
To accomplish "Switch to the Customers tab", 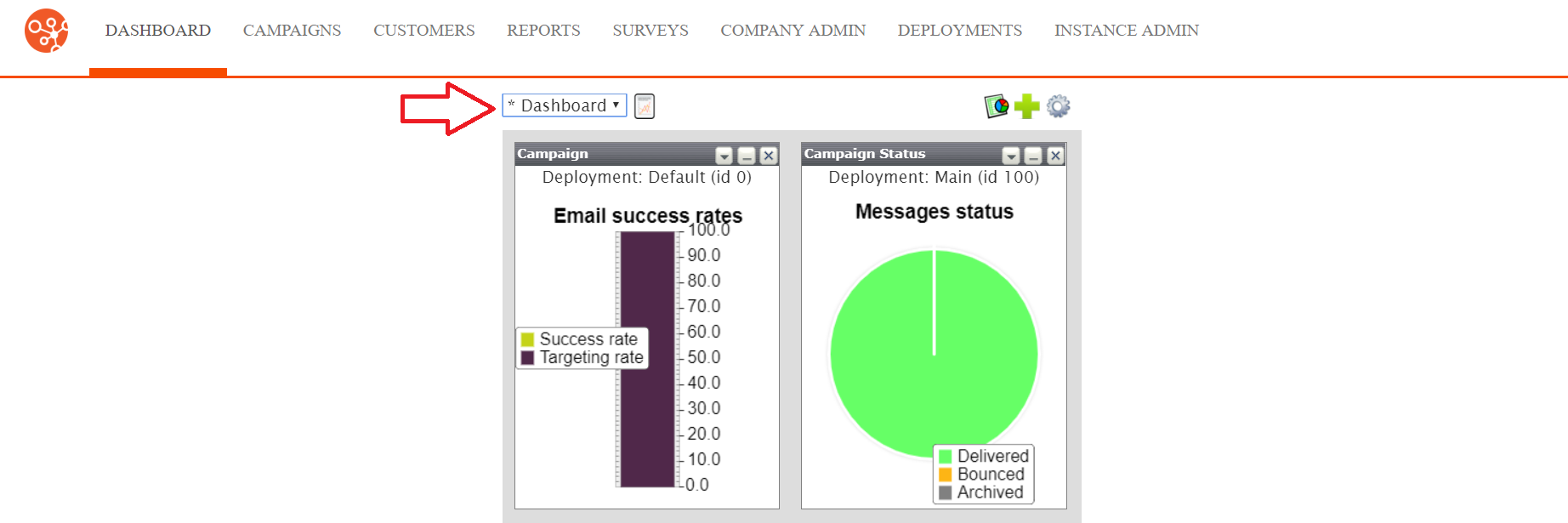I will (423, 31).
